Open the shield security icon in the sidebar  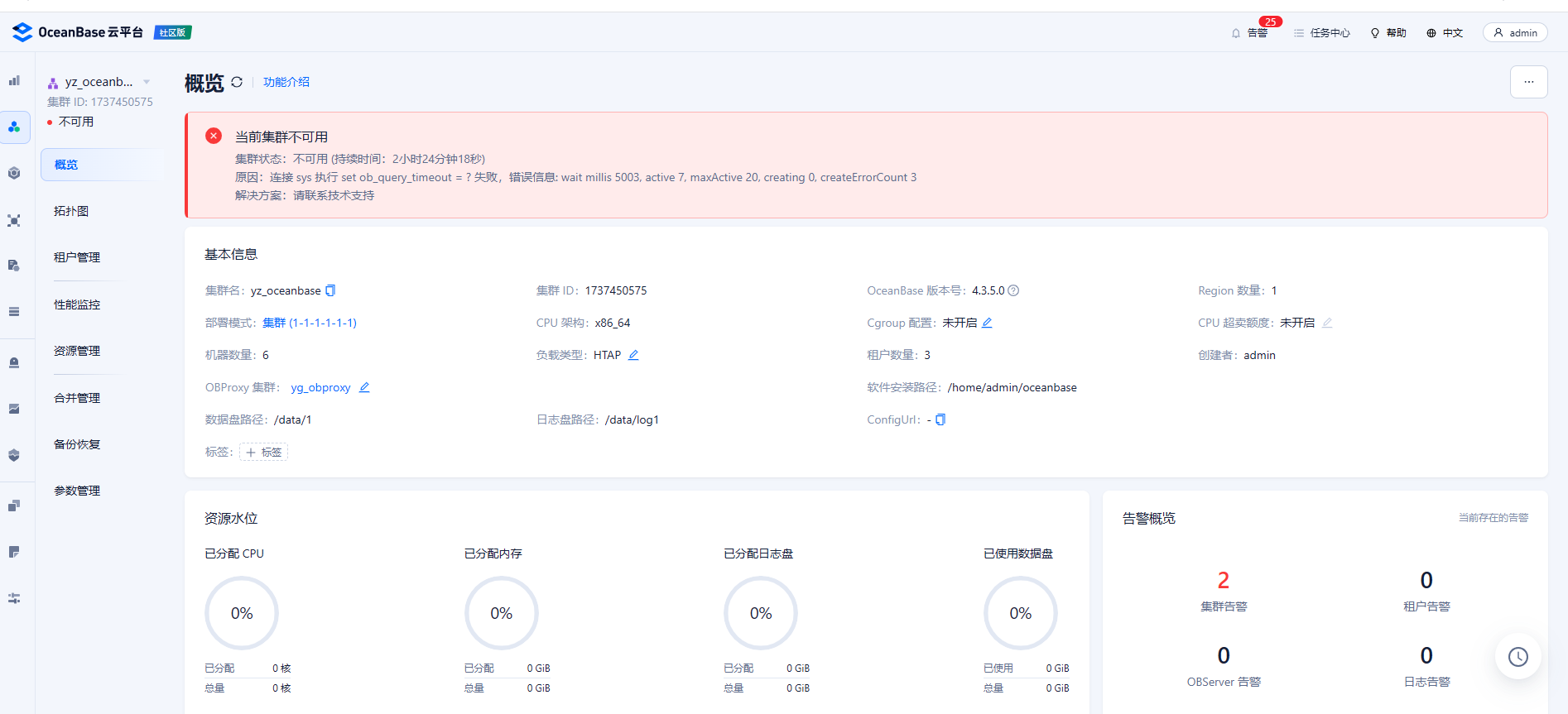tap(14, 455)
